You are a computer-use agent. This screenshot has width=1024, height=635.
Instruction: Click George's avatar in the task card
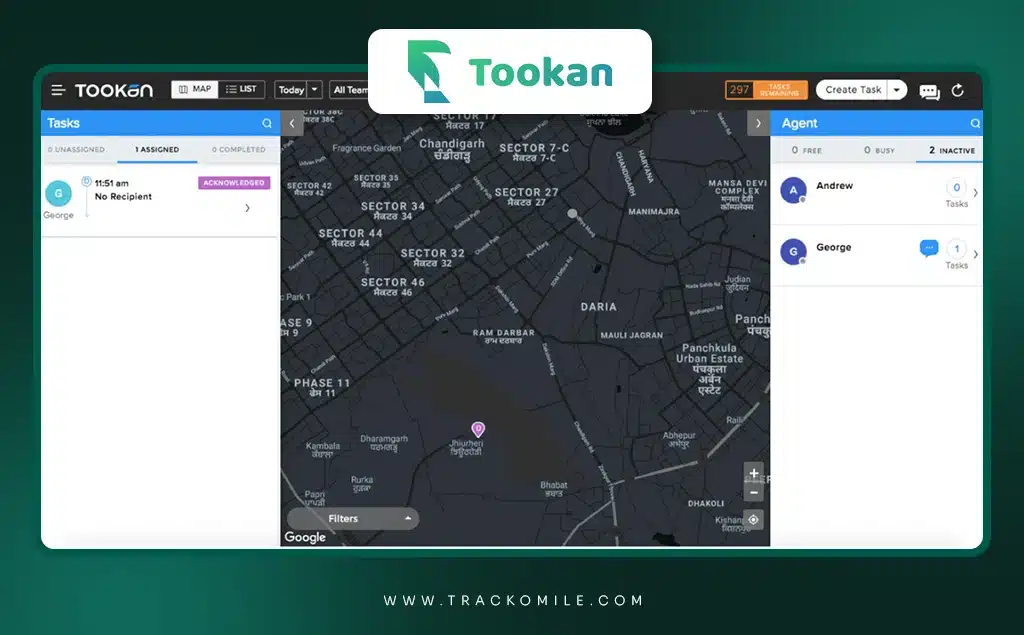pyautogui.click(x=58, y=193)
